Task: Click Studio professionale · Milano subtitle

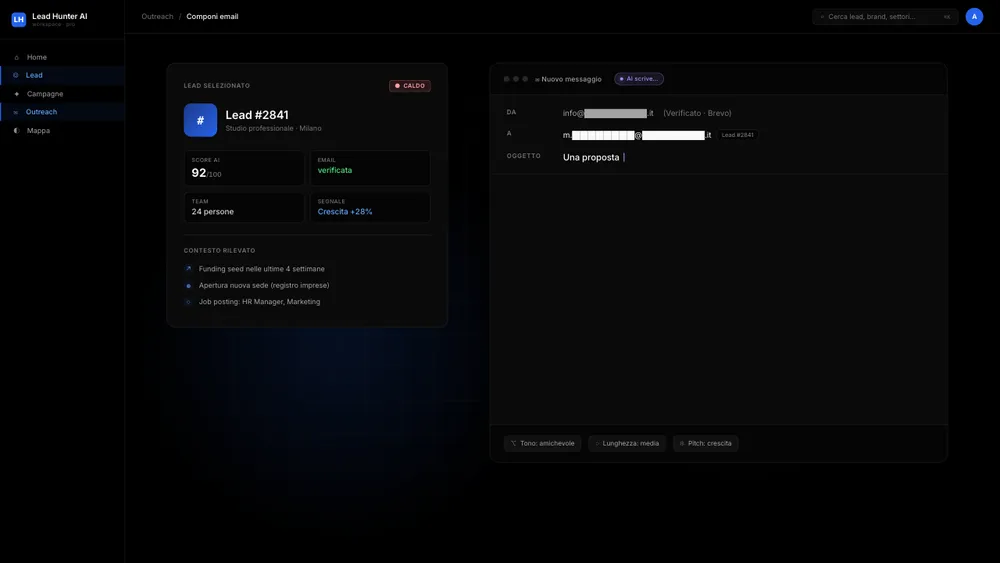Action: (x=274, y=128)
